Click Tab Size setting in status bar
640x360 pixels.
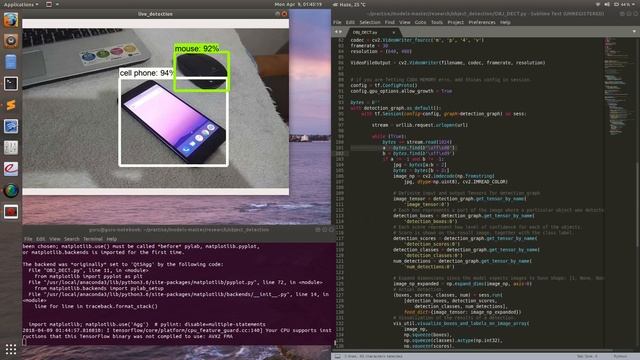click(x=587, y=356)
